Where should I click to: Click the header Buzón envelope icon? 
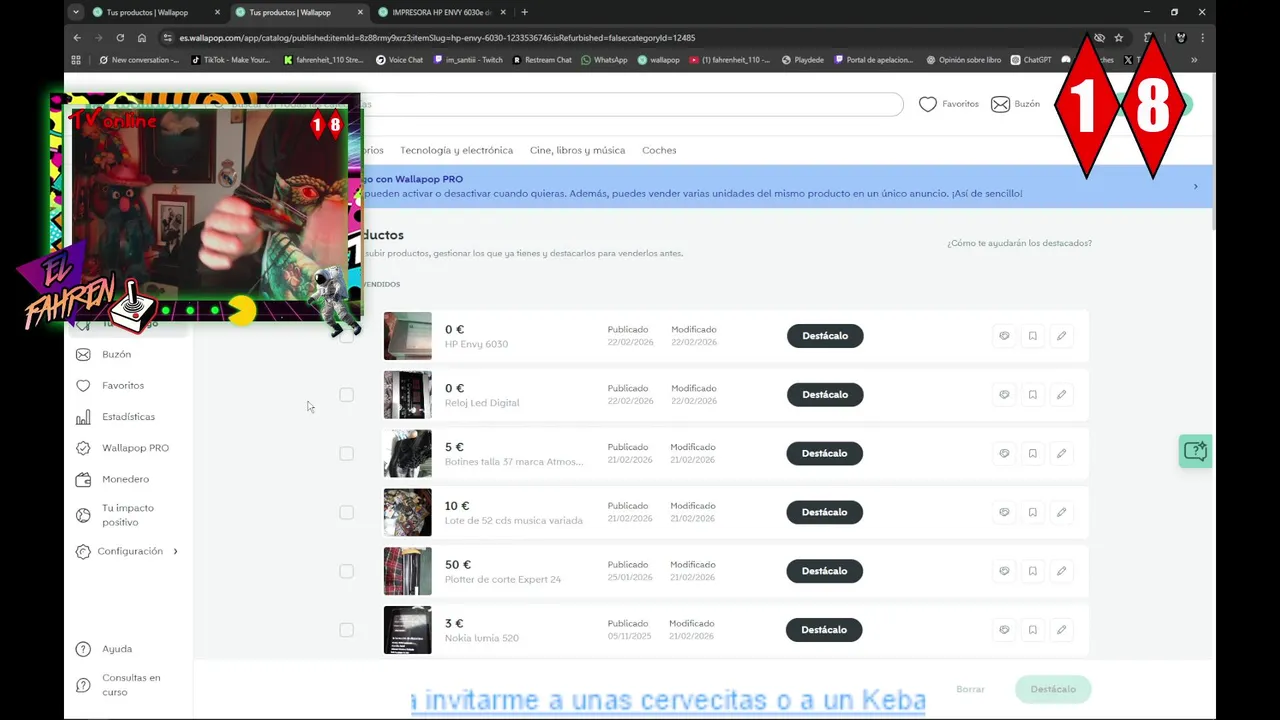[x=1000, y=104]
